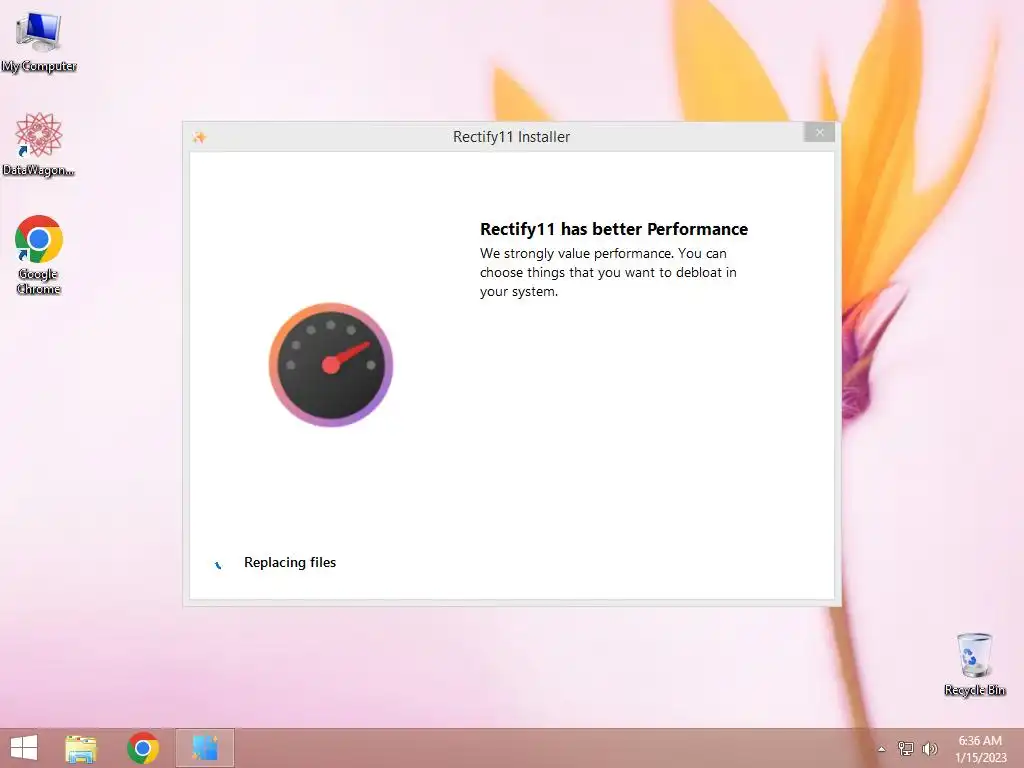Launch Chrome from the taskbar
The width and height of the screenshot is (1024, 768).
coord(143,748)
